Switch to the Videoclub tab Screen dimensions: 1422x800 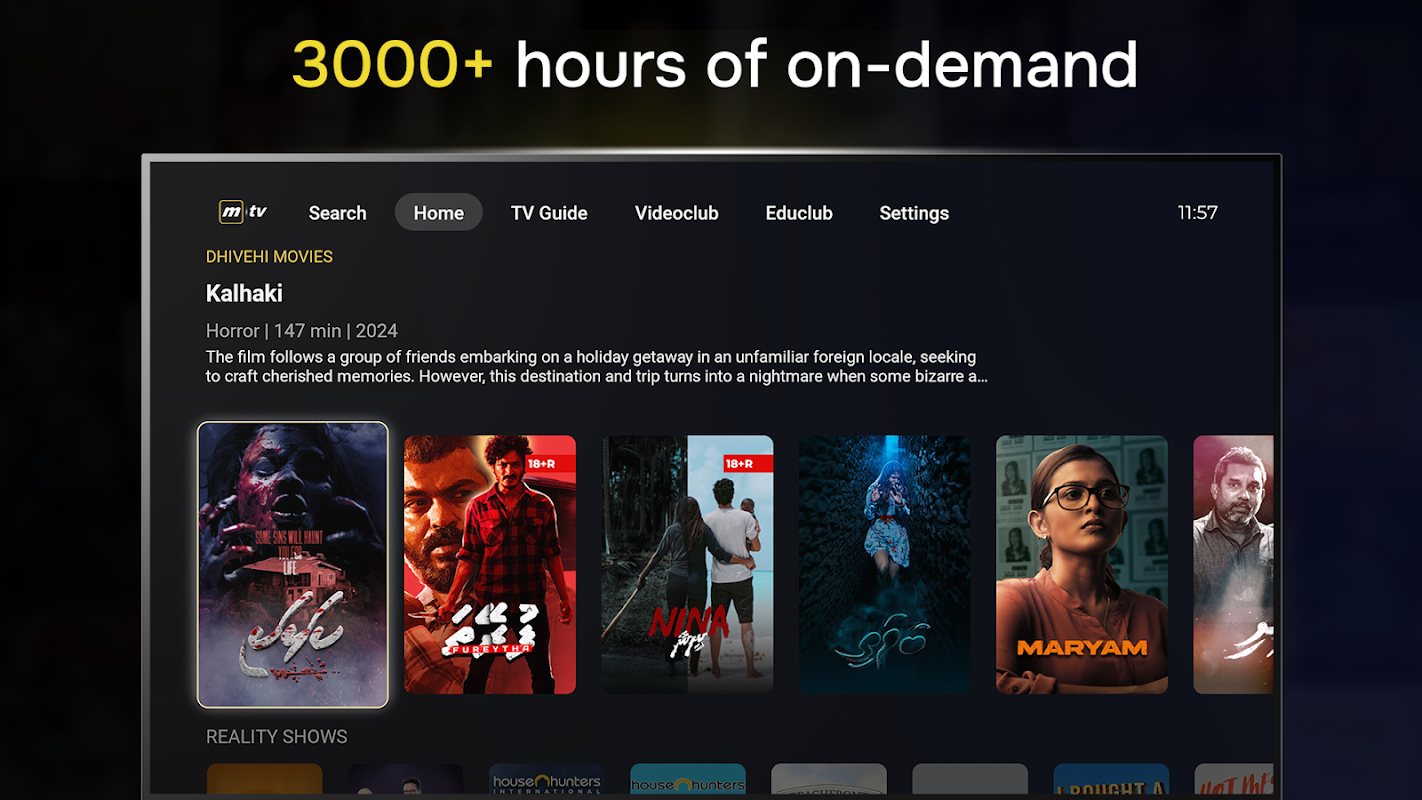tap(677, 213)
